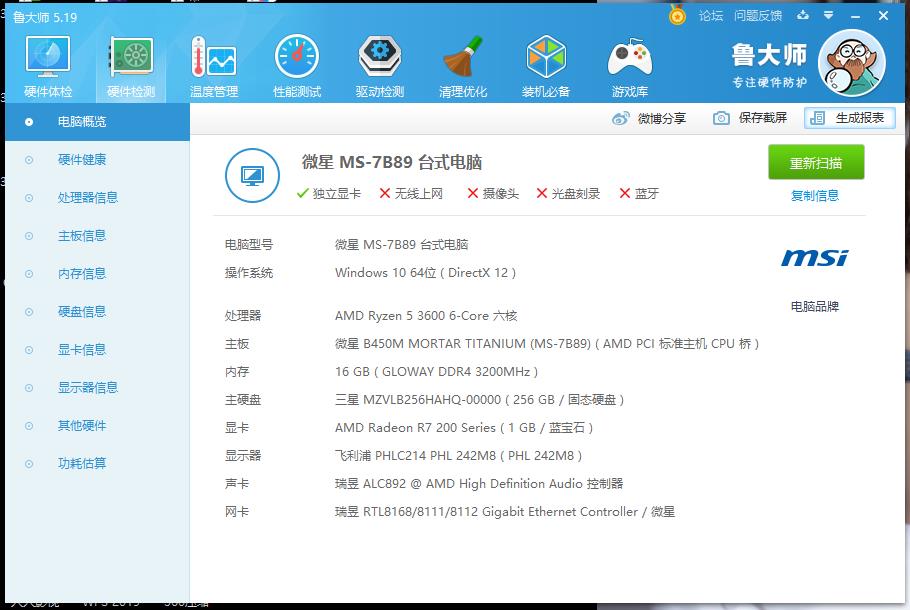Click AMD Radeon R7 200 Series value
The width and height of the screenshot is (910, 610).
[464, 428]
